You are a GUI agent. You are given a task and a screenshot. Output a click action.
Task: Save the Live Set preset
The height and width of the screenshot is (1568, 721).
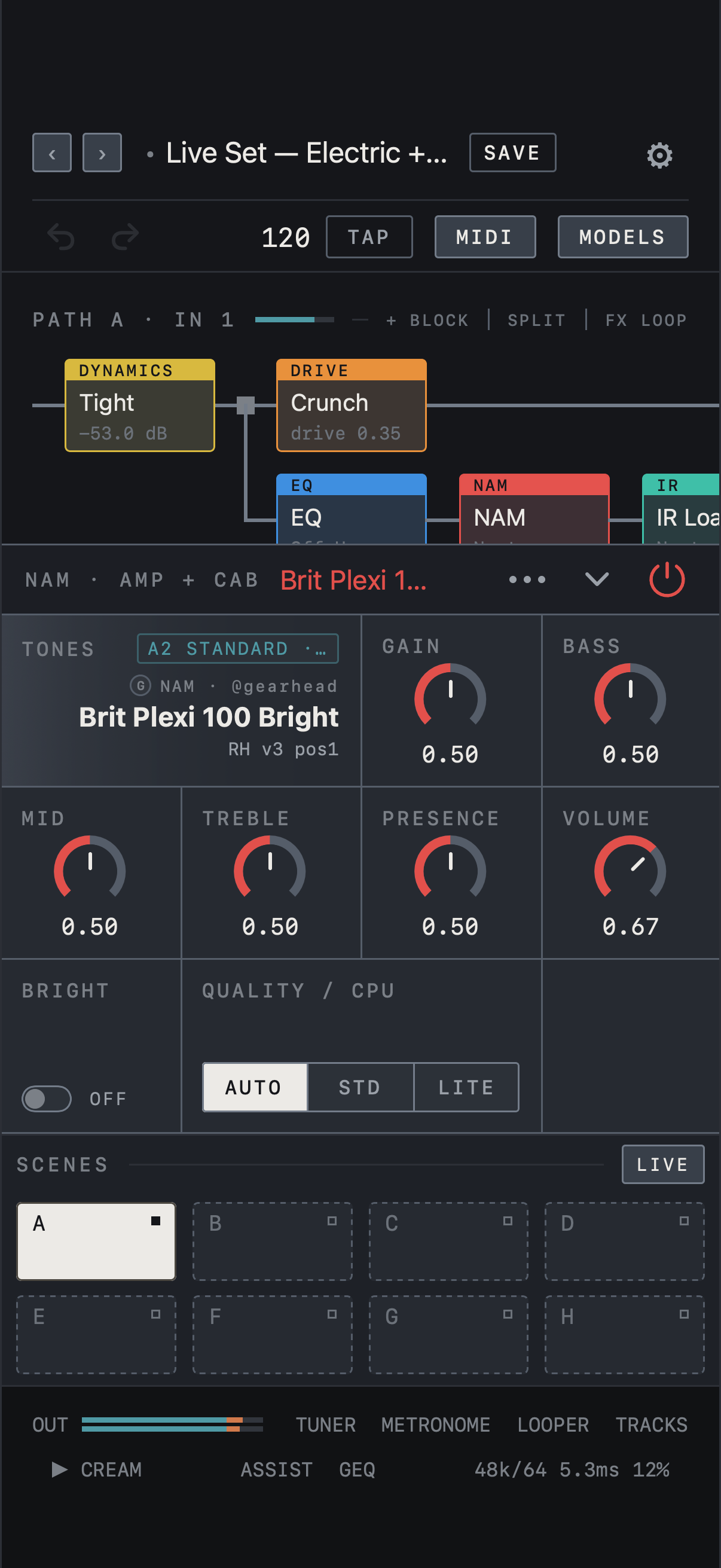click(x=512, y=152)
